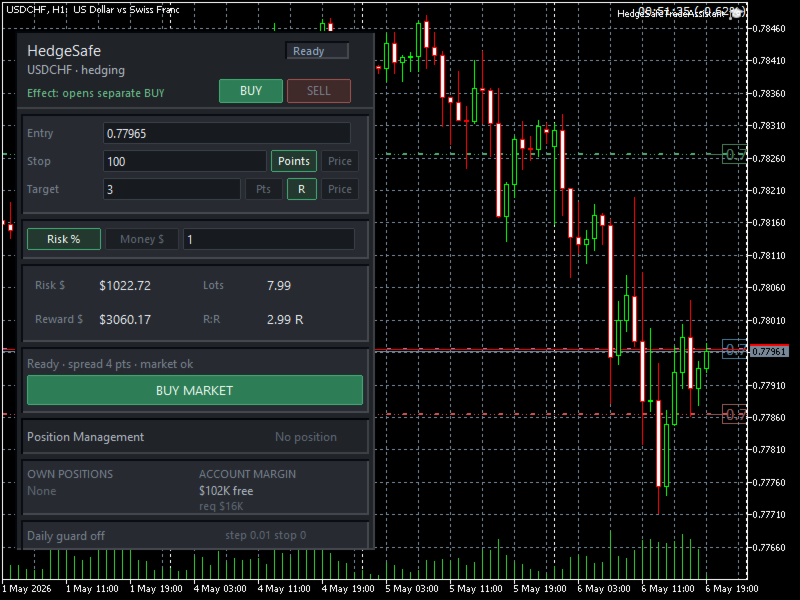Image resolution: width=800 pixels, height=600 pixels.
Task: Click the Lots value 7.99
Action: pos(279,286)
